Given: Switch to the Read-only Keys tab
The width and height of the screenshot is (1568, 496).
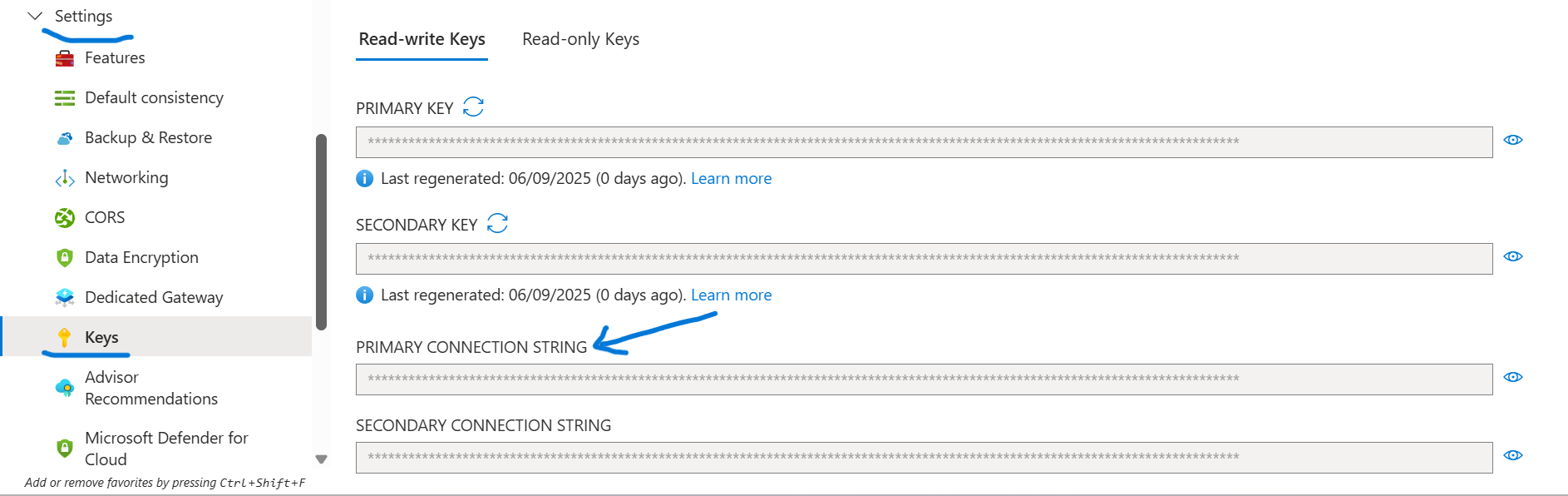Looking at the screenshot, I should pos(580,39).
